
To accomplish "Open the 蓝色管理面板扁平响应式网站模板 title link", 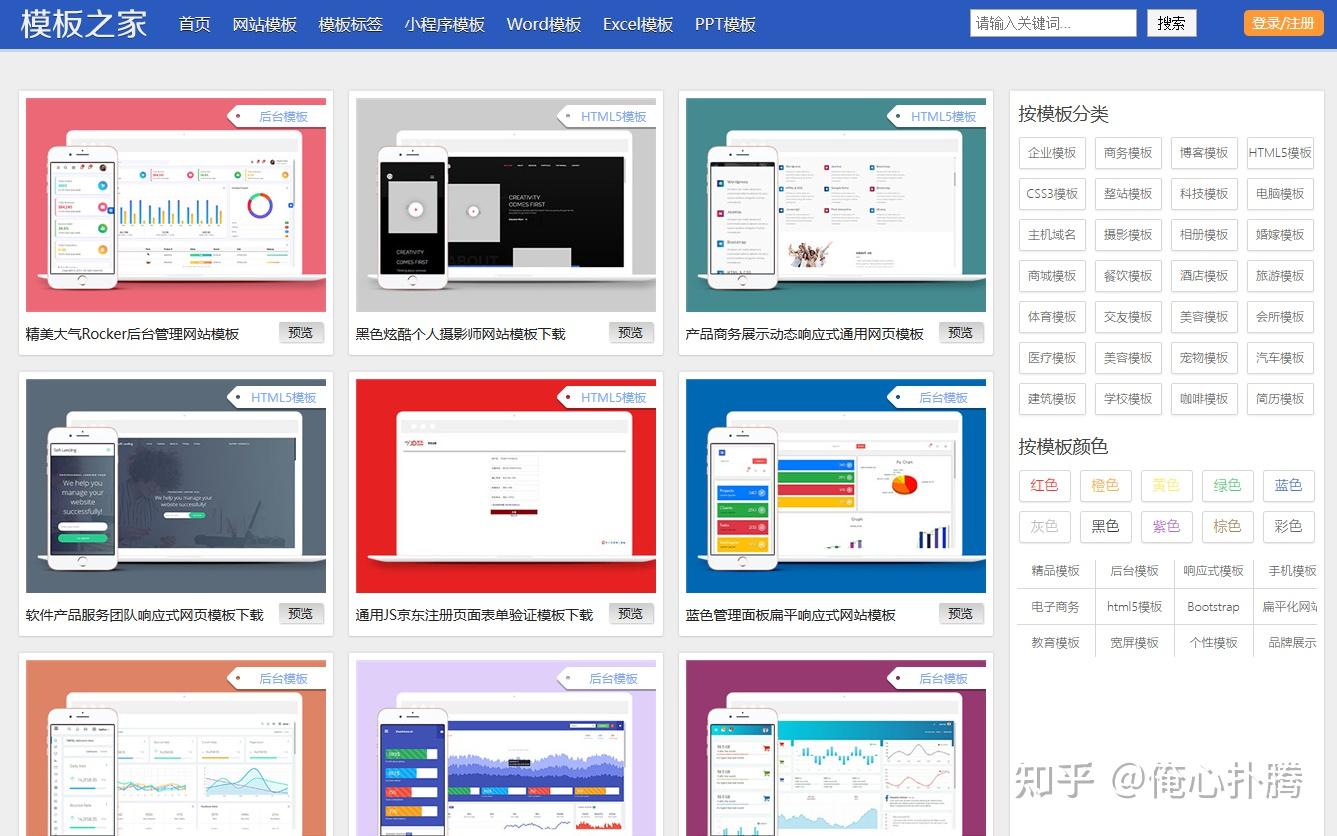I will 790,615.
